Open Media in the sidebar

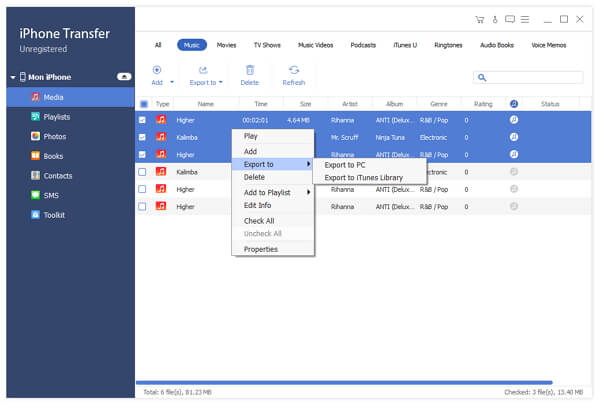[x=70, y=97]
